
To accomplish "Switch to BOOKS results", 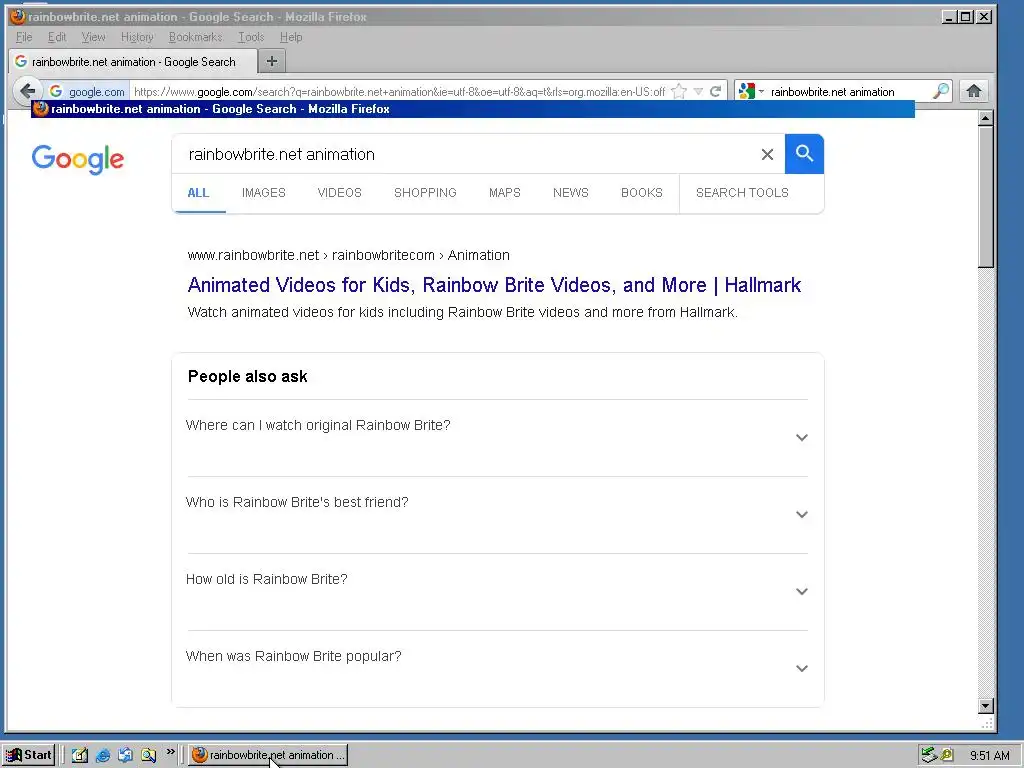I will pyautogui.click(x=642, y=193).
